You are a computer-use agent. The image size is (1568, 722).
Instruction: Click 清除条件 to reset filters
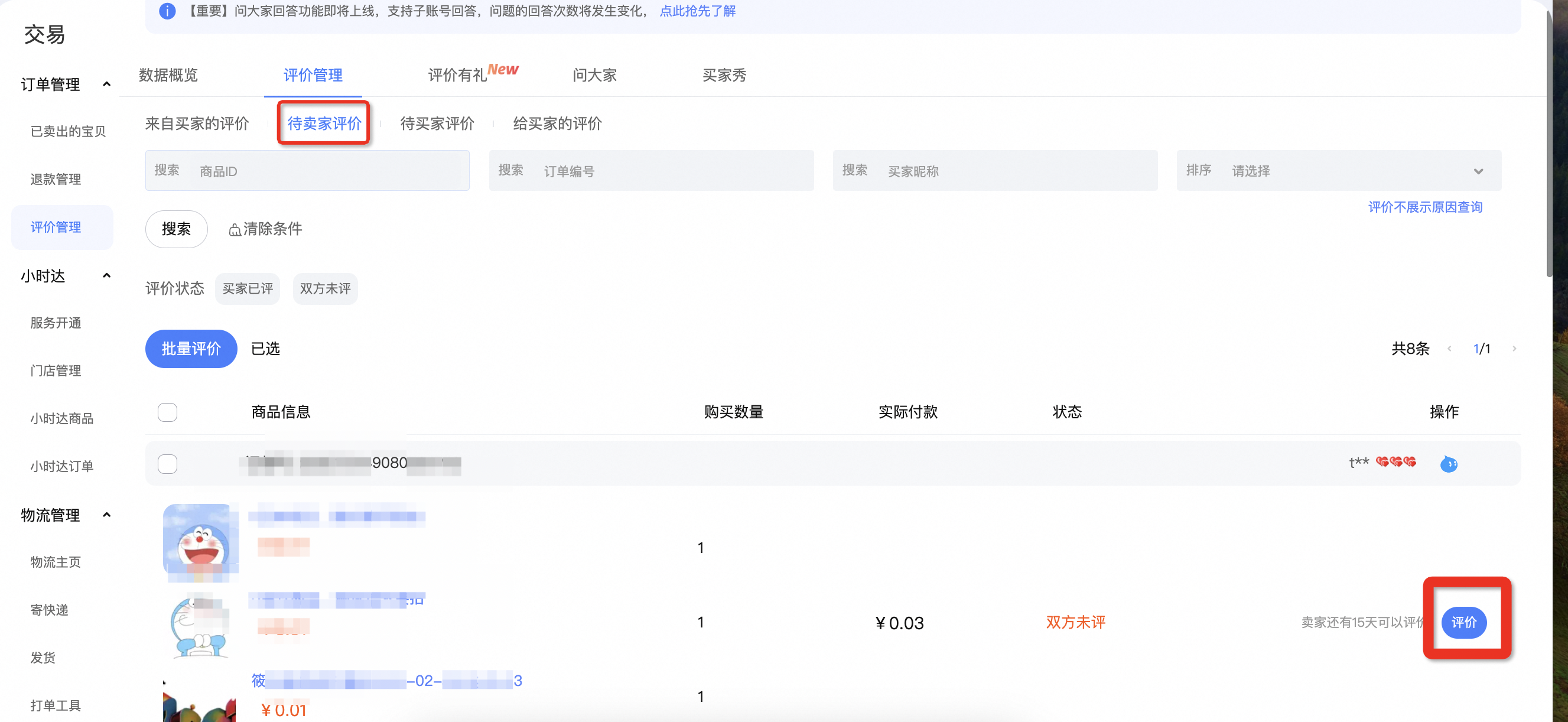(265, 229)
